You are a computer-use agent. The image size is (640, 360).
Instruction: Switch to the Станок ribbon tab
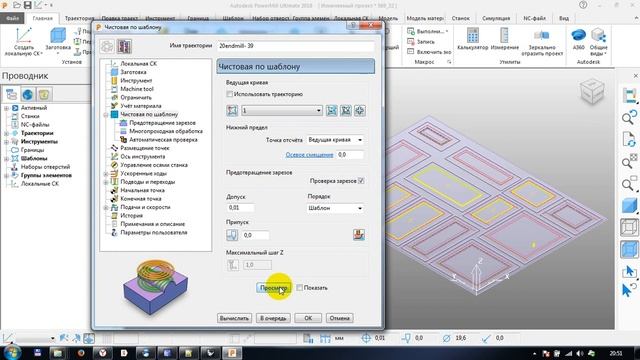(x=460, y=18)
